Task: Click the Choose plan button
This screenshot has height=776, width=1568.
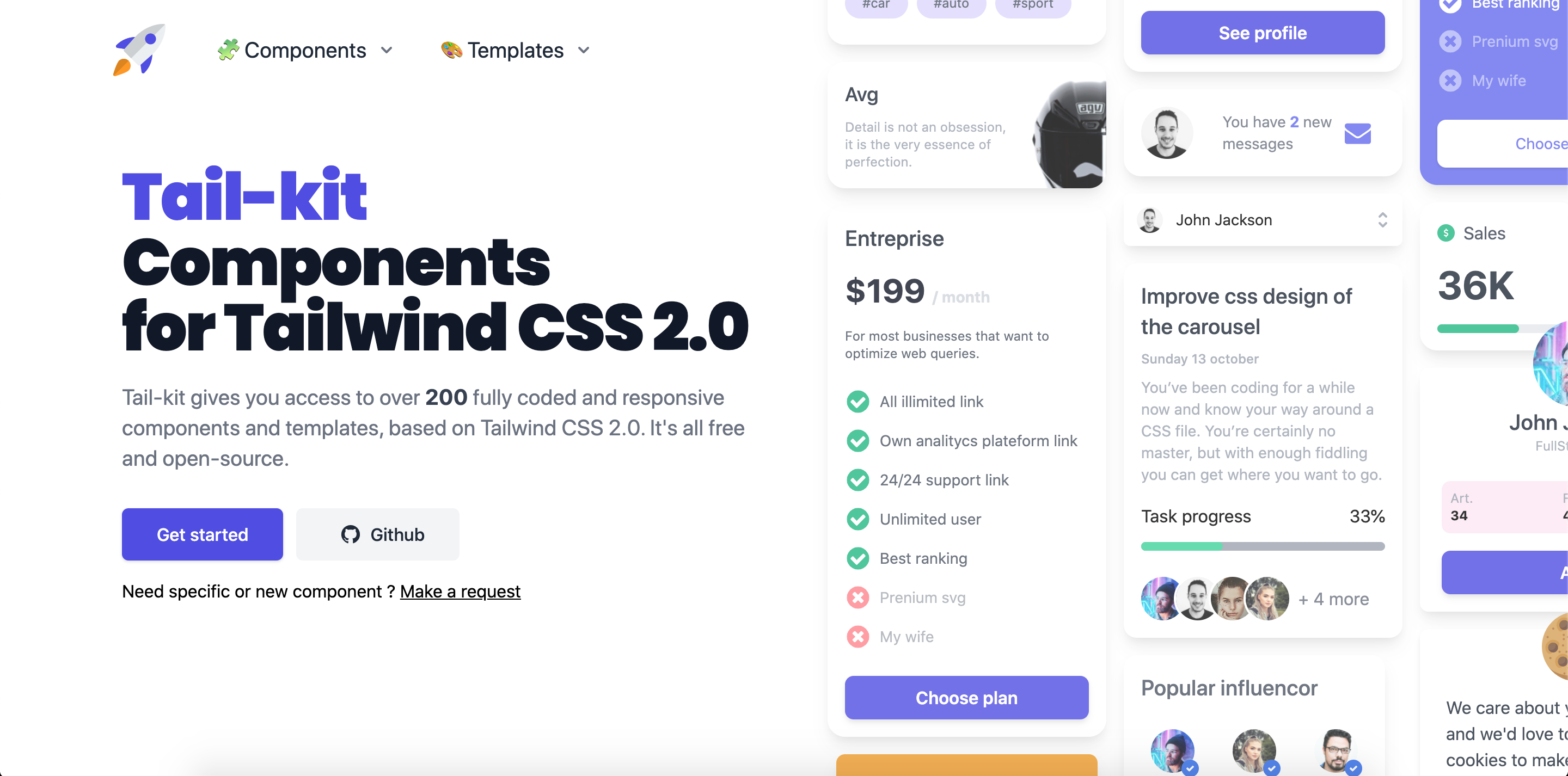Action: pyautogui.click(x=965, y=698)
